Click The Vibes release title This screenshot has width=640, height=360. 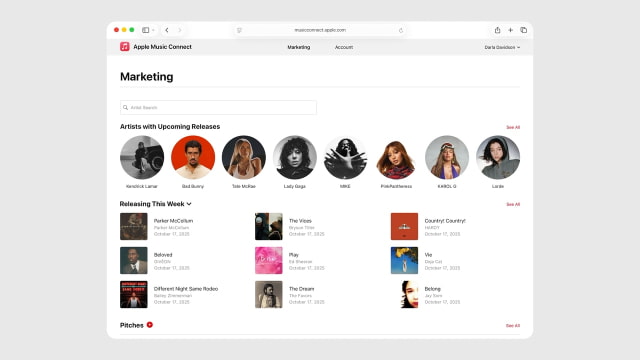[x=300, y=221]
